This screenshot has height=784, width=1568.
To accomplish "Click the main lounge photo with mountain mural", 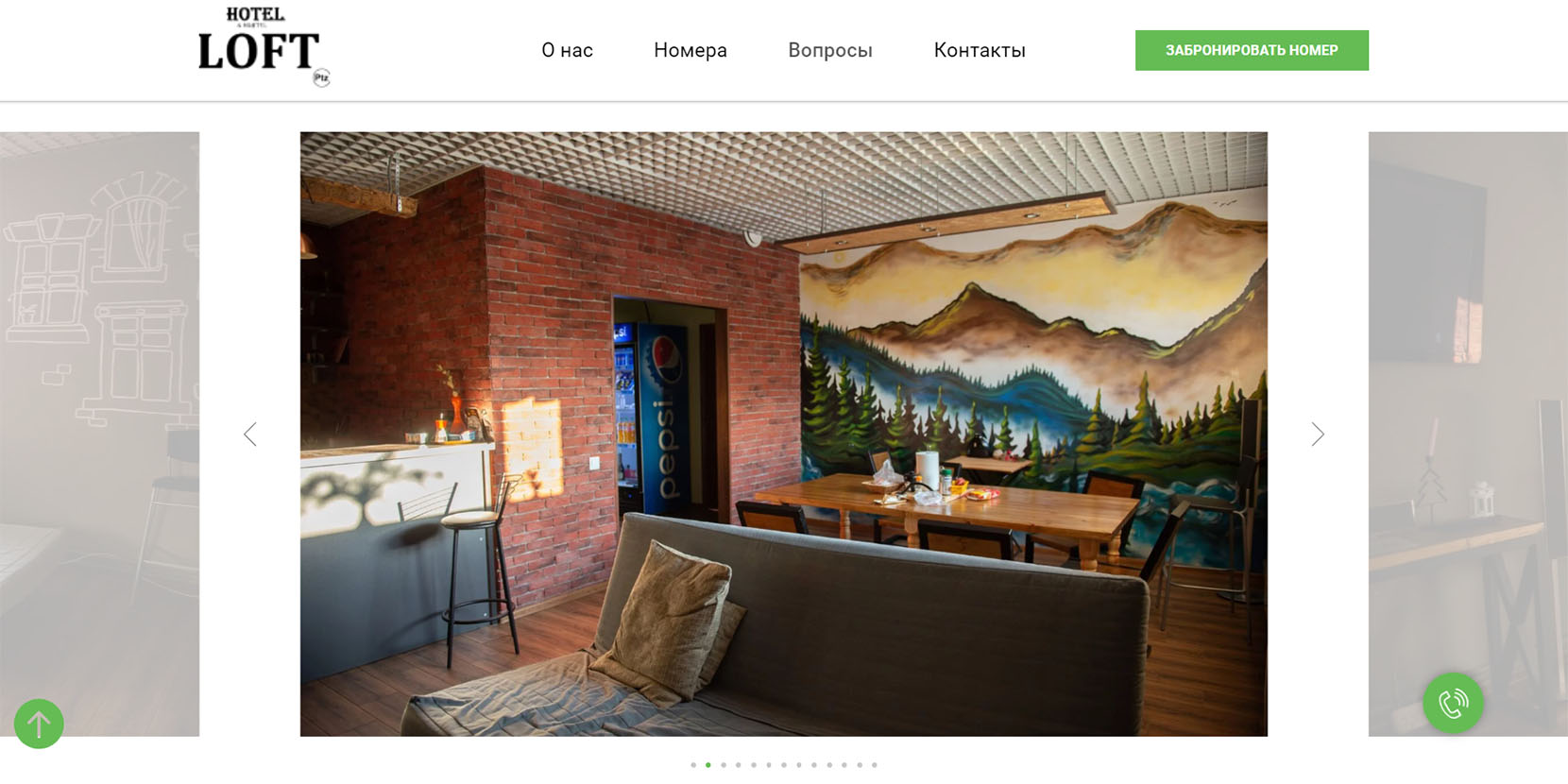I will pos(784,434).
